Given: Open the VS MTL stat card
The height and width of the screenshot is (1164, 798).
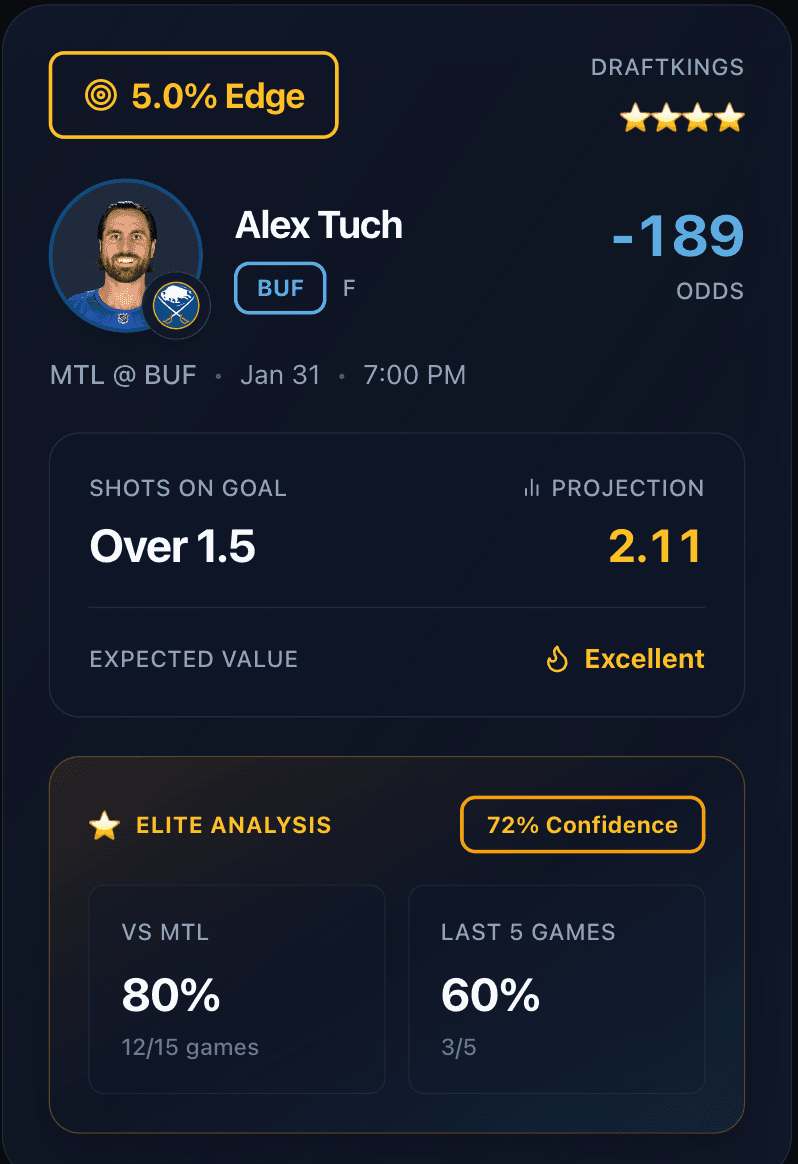Looking at the screenshot, I should 237,988.
